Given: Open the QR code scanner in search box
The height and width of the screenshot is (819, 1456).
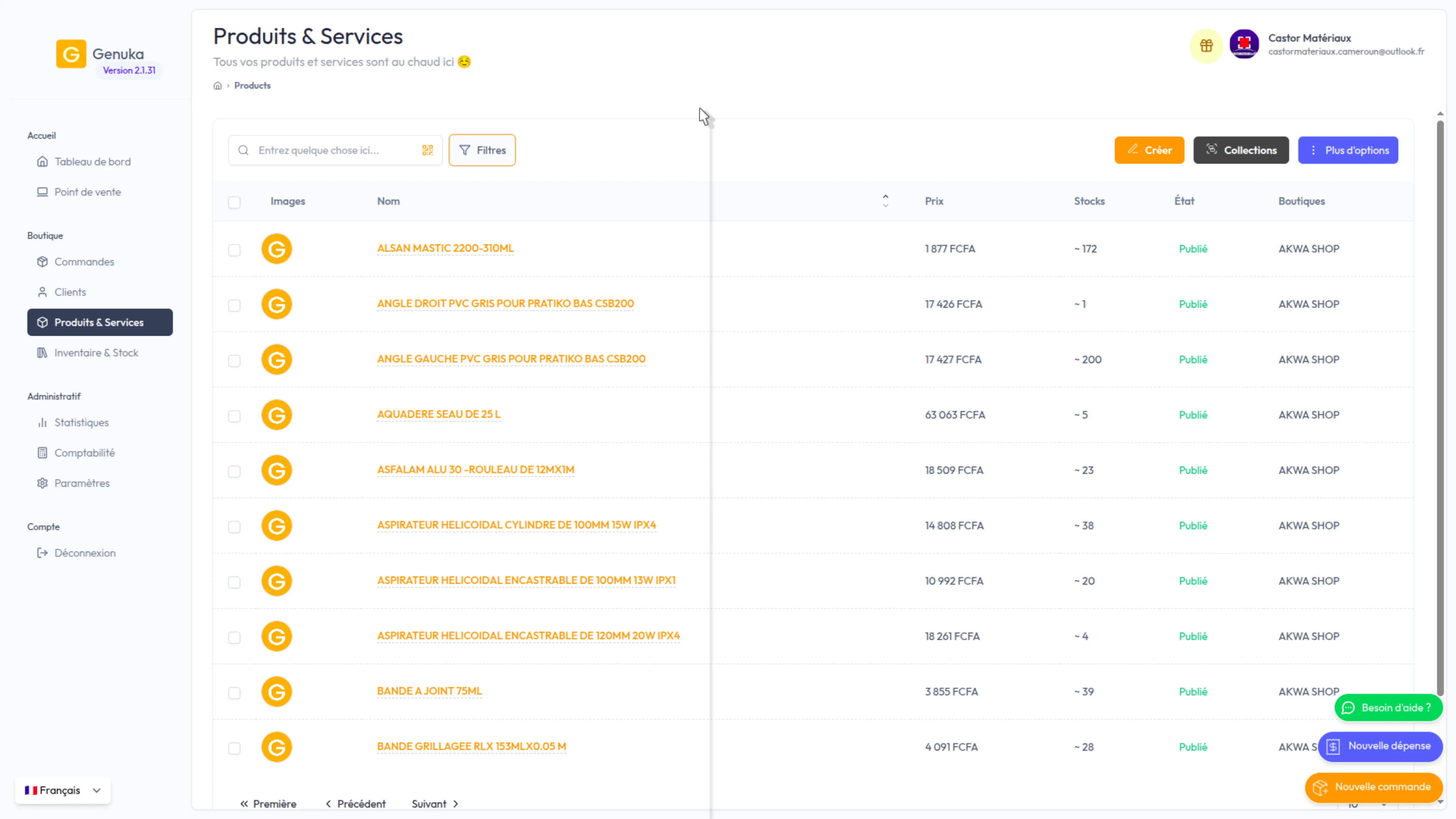Looking at the screenshot, I should (427, 150).
